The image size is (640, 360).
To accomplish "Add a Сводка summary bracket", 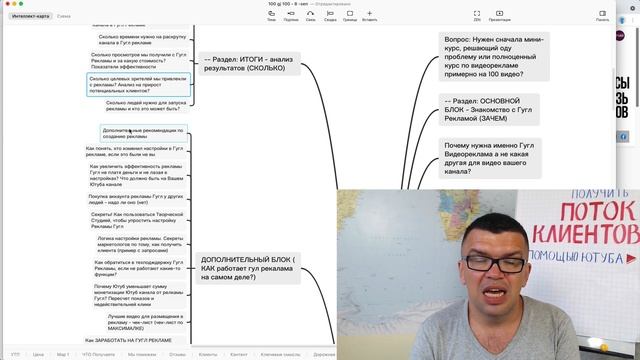I will point(330,16).
